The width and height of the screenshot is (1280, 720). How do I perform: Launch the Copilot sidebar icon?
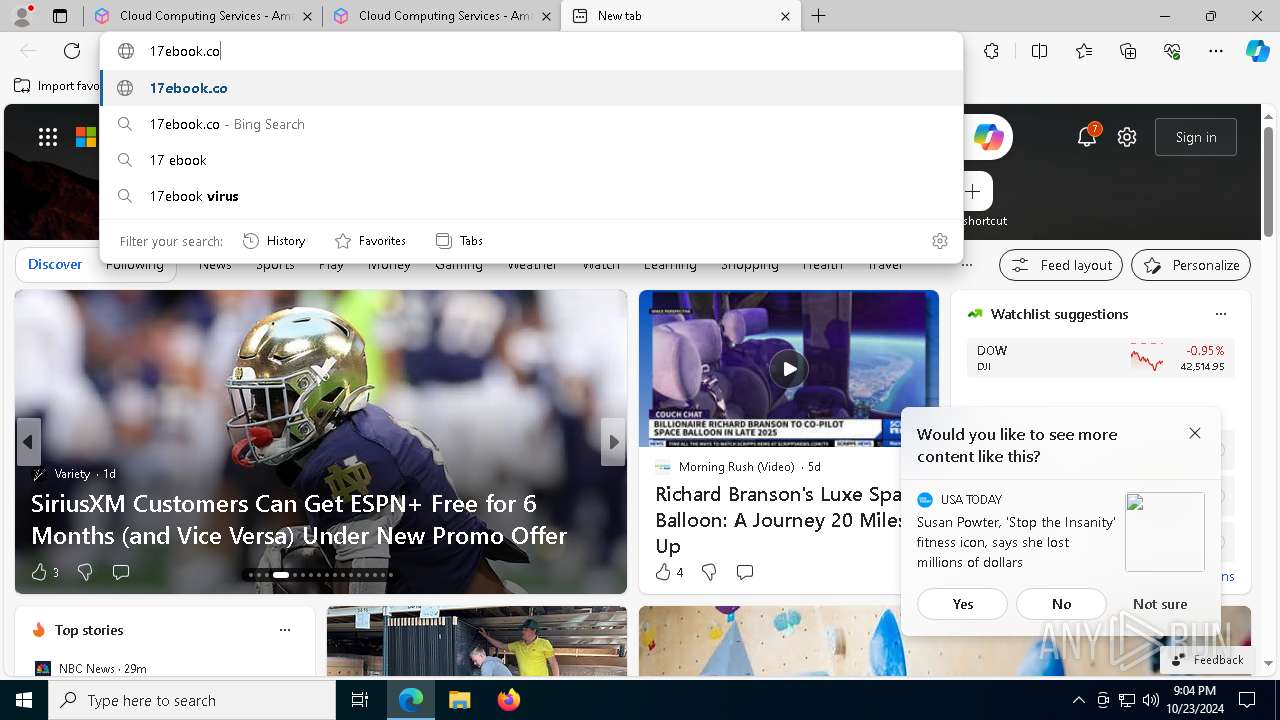1257,51
